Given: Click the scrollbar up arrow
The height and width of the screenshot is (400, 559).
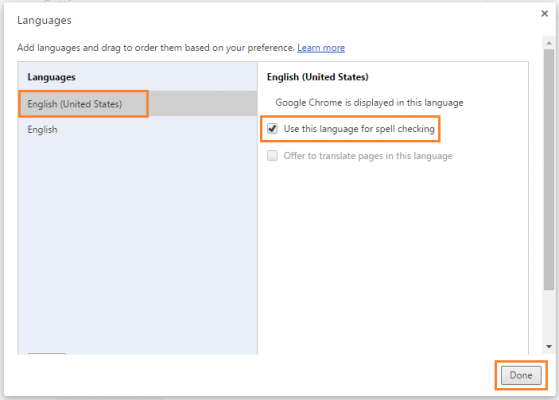Looking at the screenshot, I should point(549,43).
